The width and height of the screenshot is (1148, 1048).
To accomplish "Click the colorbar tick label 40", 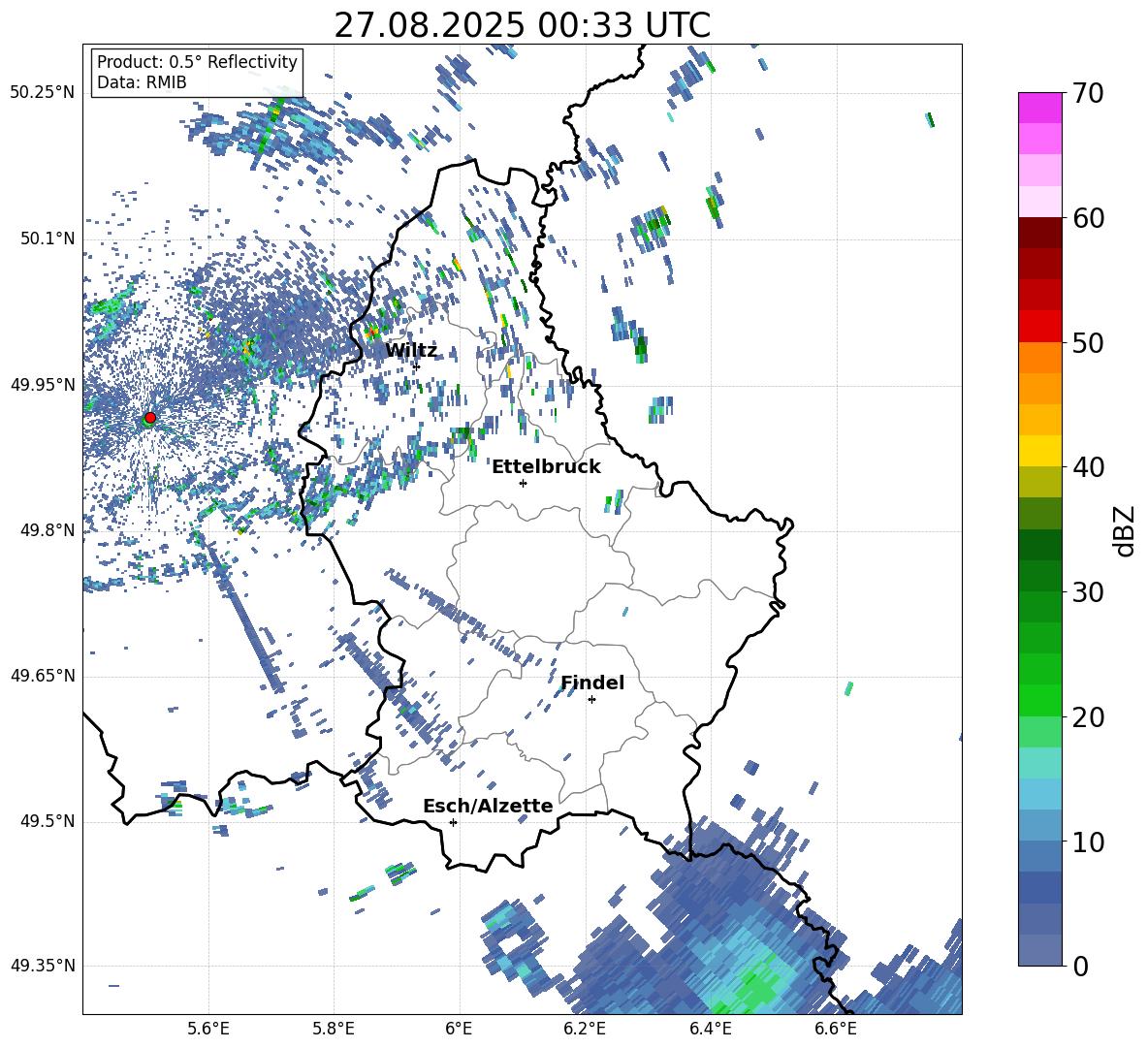I will click(x=1088, y=467).
